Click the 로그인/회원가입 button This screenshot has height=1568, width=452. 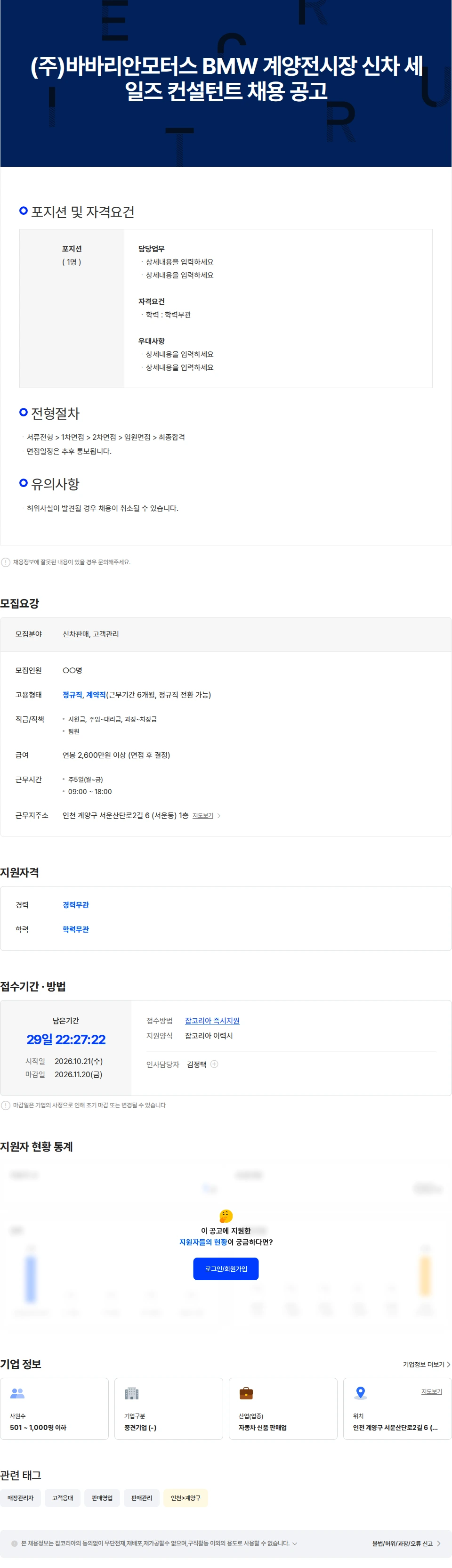point(226,1269)
